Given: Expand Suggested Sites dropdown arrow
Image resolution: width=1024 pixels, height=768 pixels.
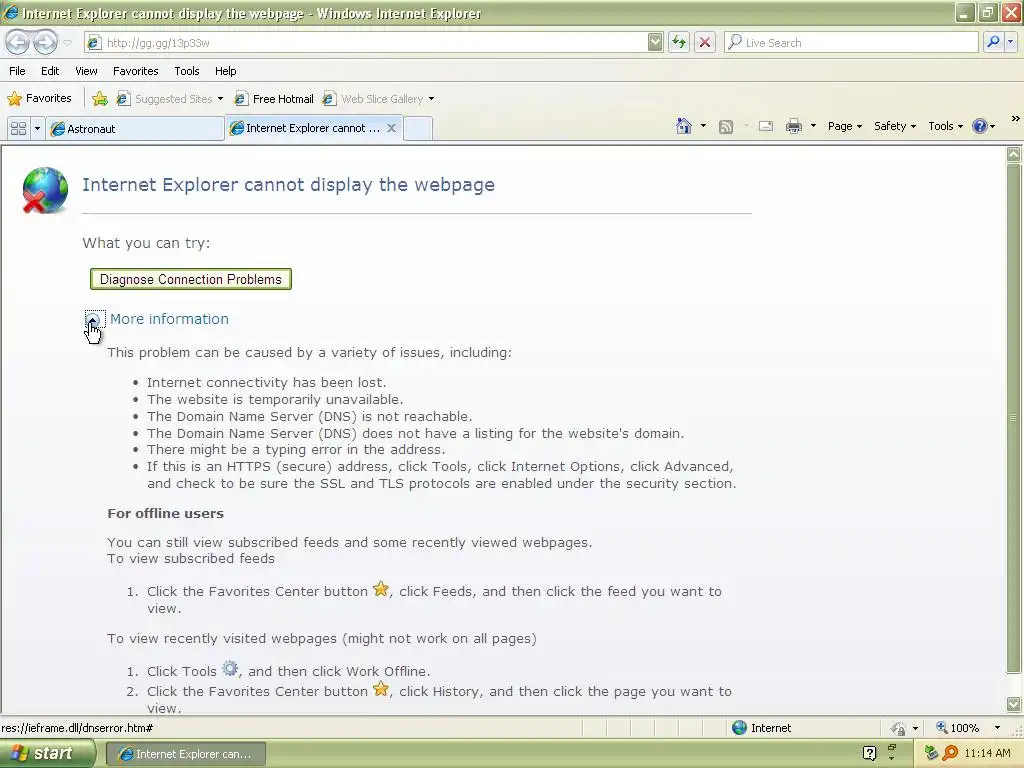Looking at the screenshot, I should pyautogui.click(x=221, y=99).
